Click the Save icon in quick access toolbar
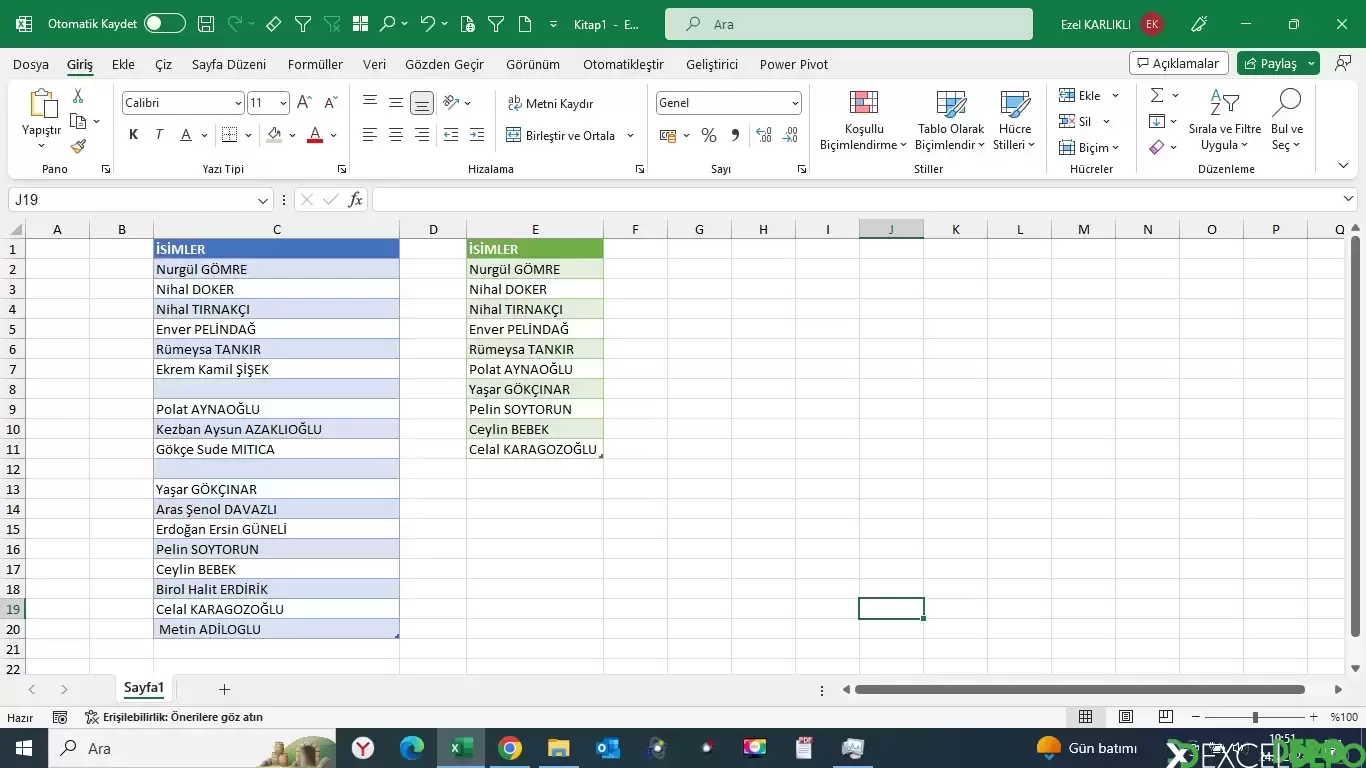 click(x=206, y=23)
